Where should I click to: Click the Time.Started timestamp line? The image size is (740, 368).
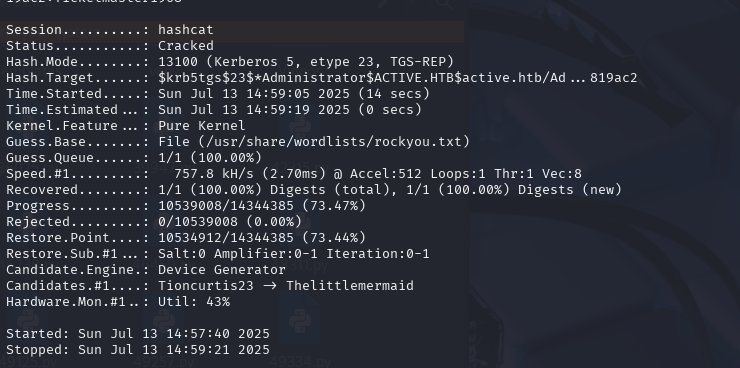tap(218, 94)
